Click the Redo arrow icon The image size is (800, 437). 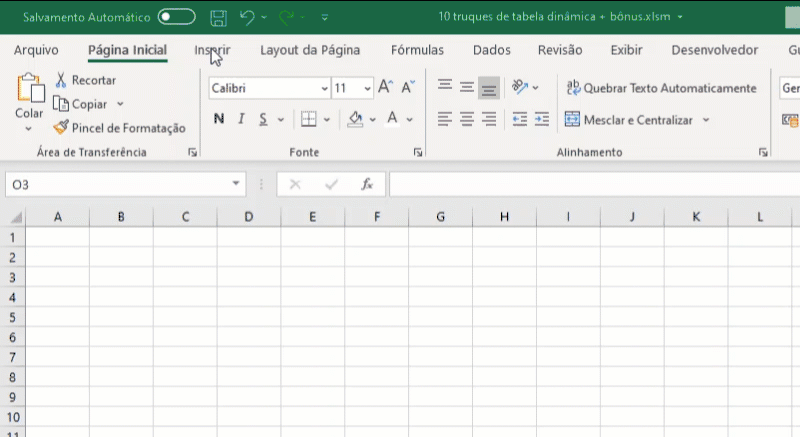coord(286,17)
